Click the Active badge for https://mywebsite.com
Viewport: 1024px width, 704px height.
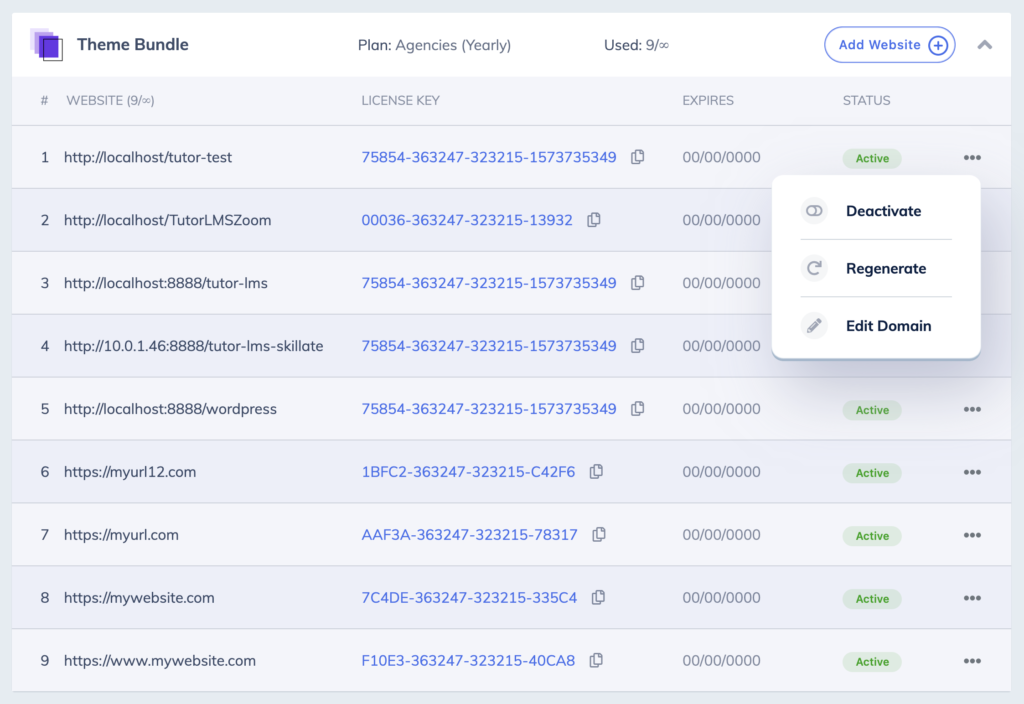tap(872, 599)
